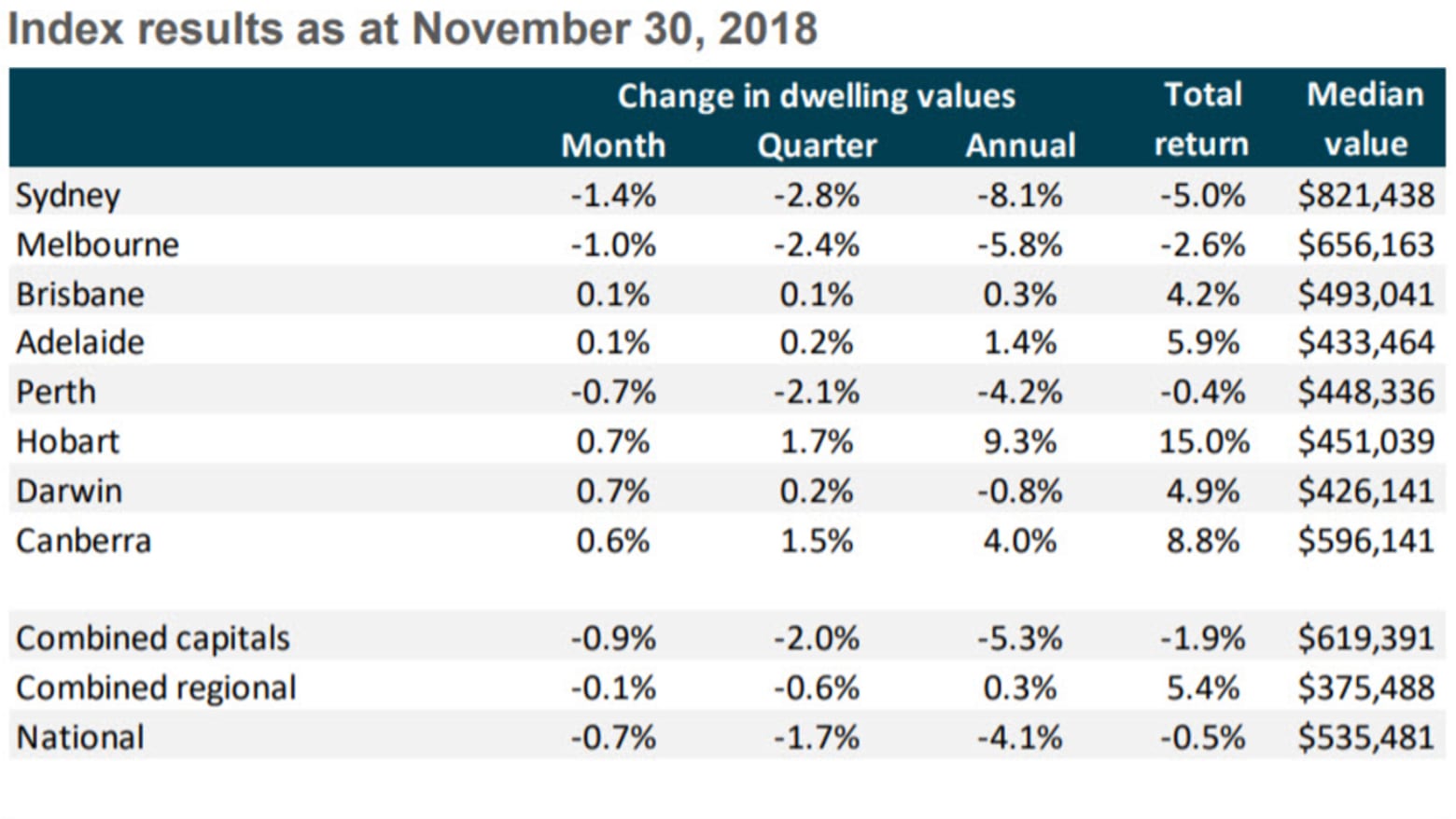Select the Melbourne row label
The image size is (1456, 819).
pos(97,245)
